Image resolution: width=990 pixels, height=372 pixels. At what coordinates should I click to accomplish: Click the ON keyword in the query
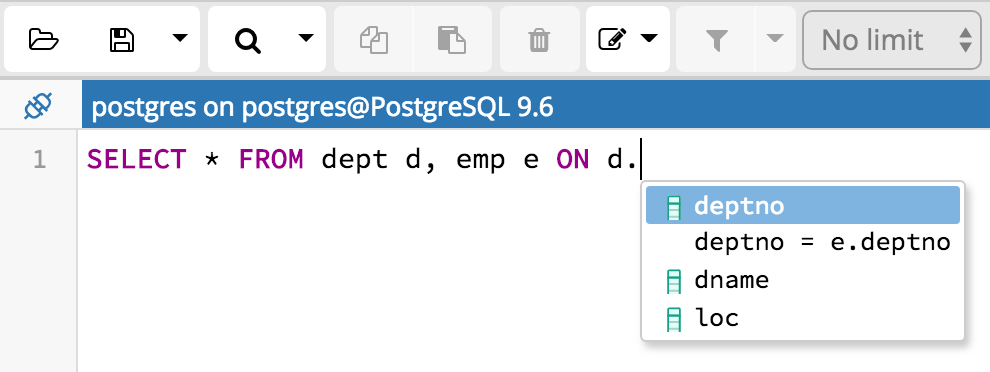tap(573, 159)
